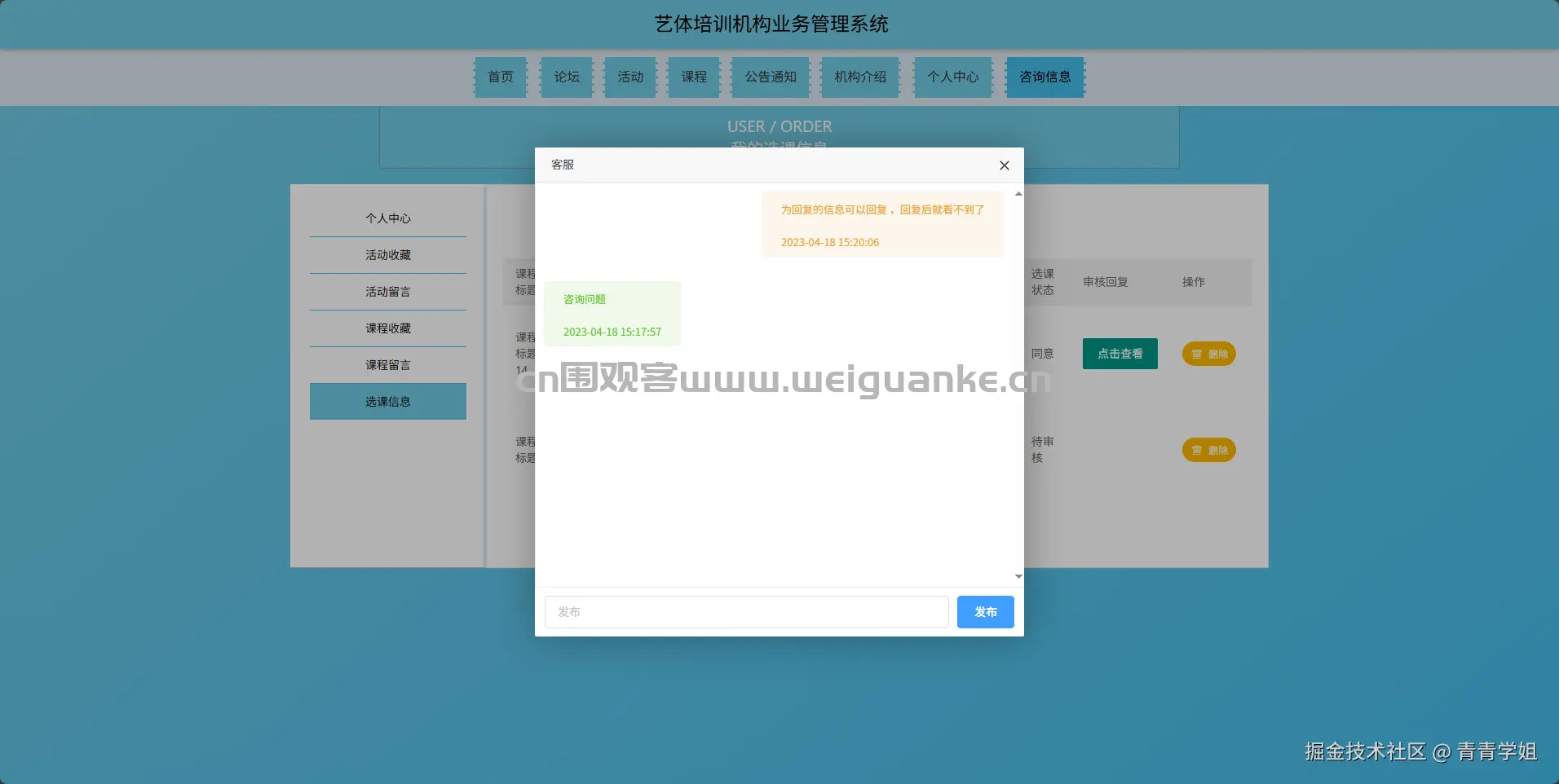Click the 艺体培训机构业务管理系统 title
The width and height of the screenshot is (1559, 784).
click(771, 24)
